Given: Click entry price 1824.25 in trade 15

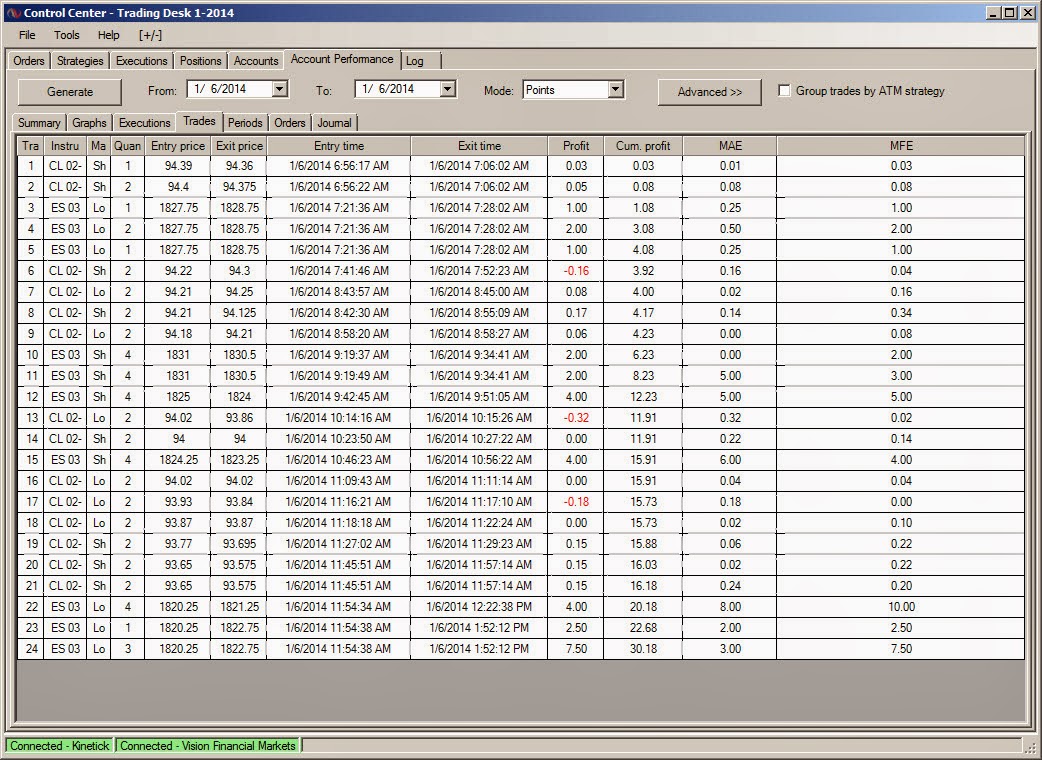Looking at the screenshot, I should coord(178,460).
